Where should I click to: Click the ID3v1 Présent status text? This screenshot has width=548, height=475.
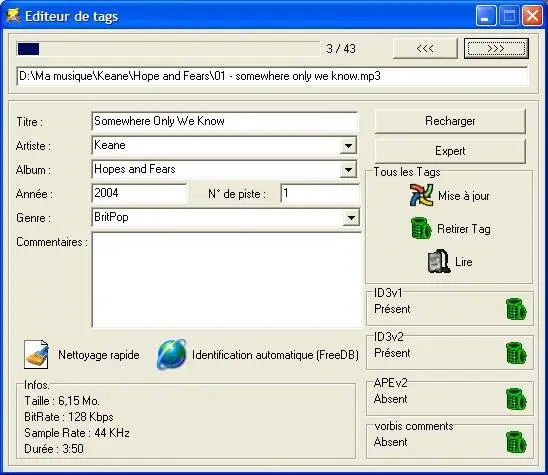[392, 309]
